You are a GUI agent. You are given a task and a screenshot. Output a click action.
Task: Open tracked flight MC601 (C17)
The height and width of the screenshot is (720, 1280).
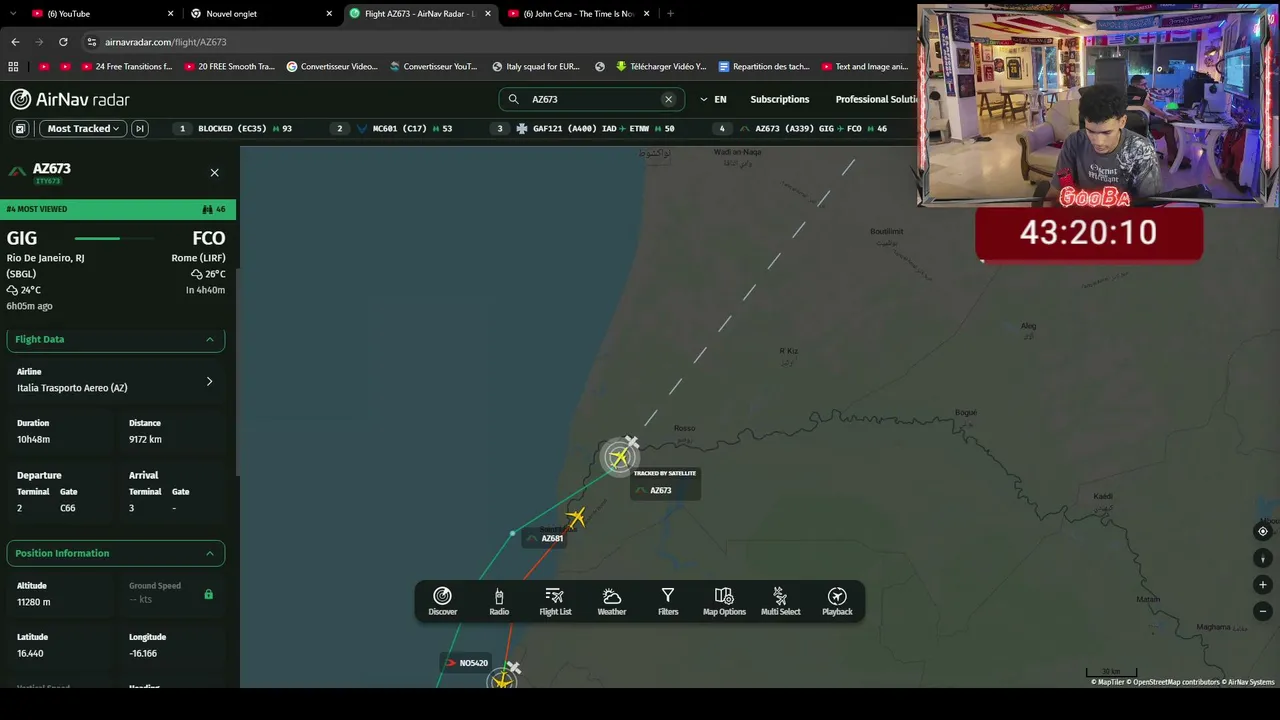[395, 128]
